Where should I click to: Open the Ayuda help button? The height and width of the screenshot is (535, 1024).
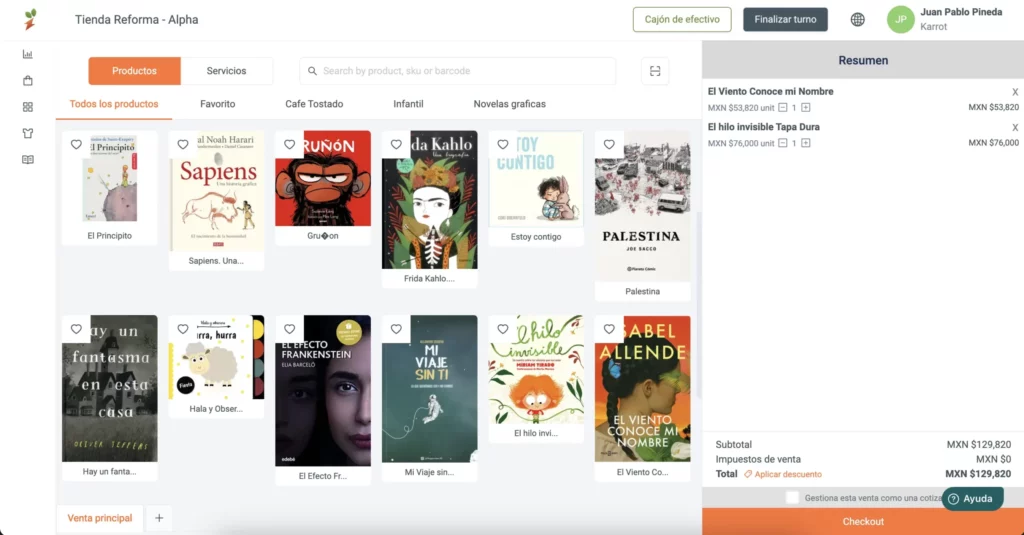pos(972,498)
